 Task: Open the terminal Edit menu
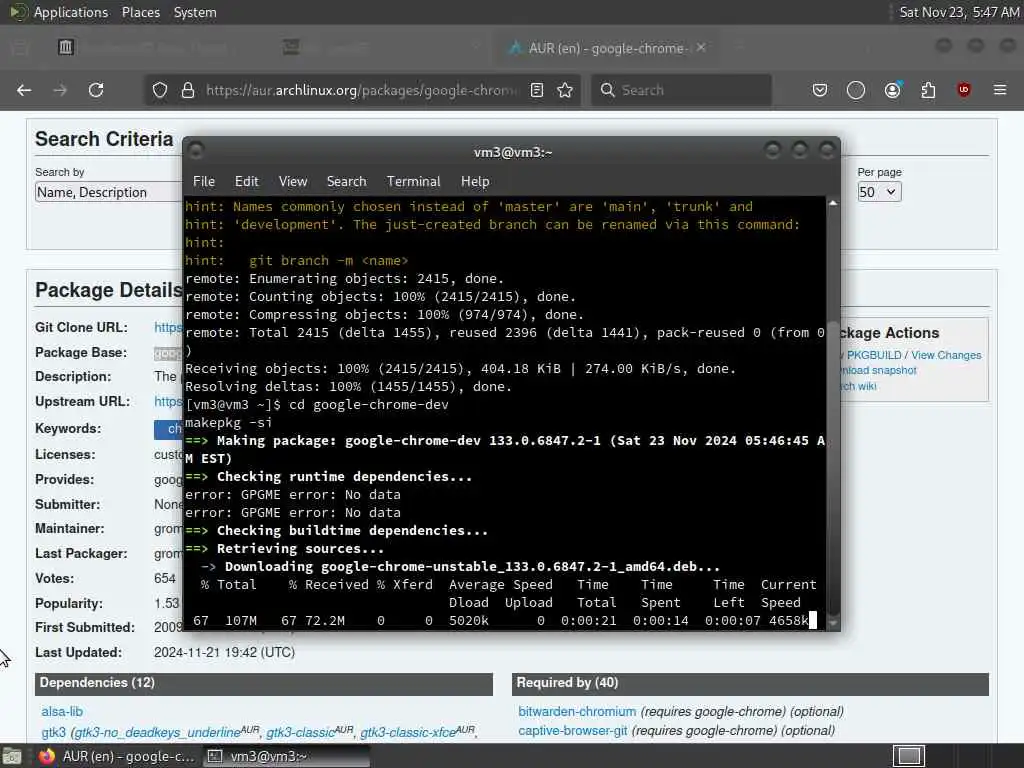pos(246,182)
